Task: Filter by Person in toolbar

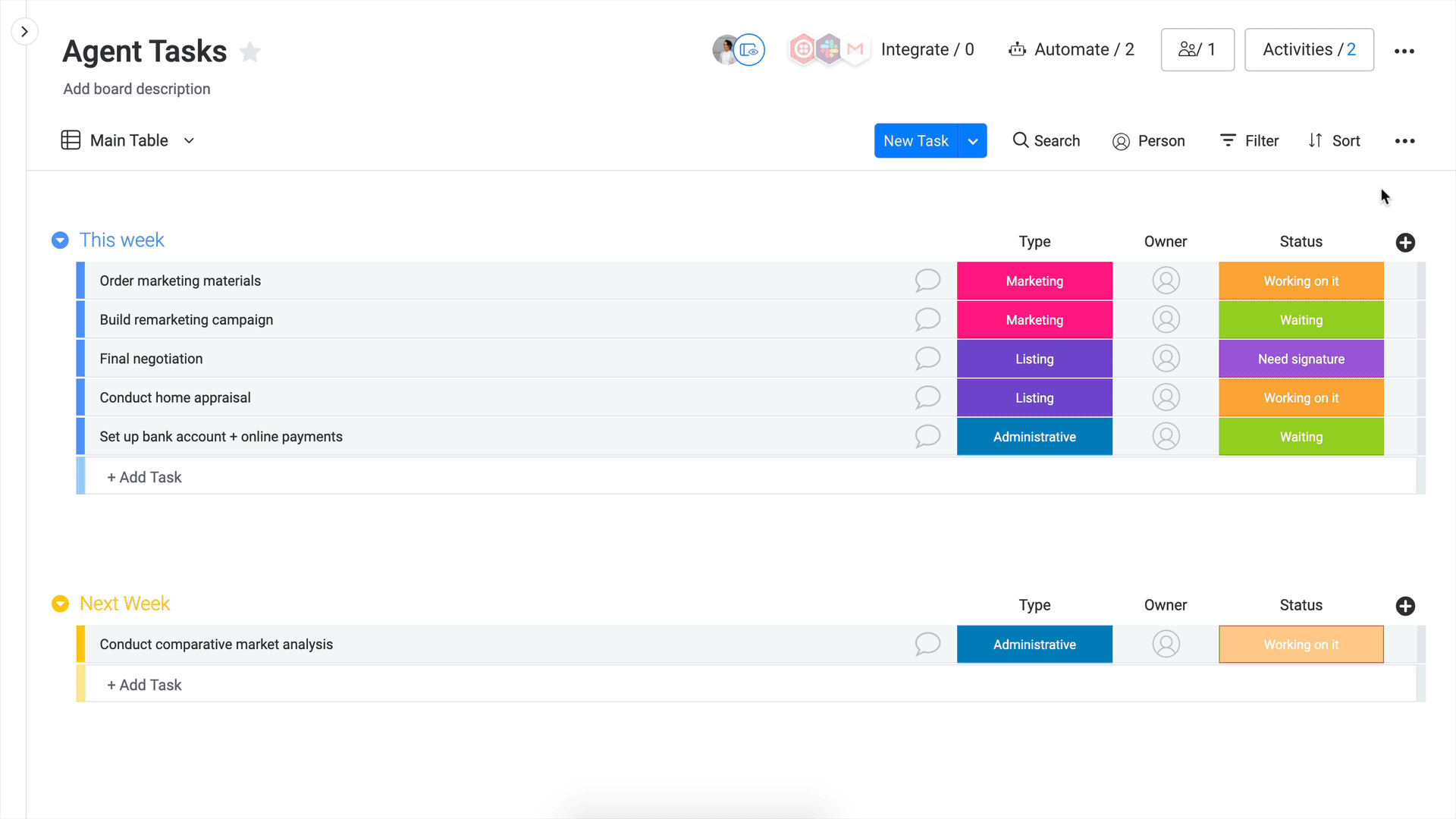Action: 1148,141
